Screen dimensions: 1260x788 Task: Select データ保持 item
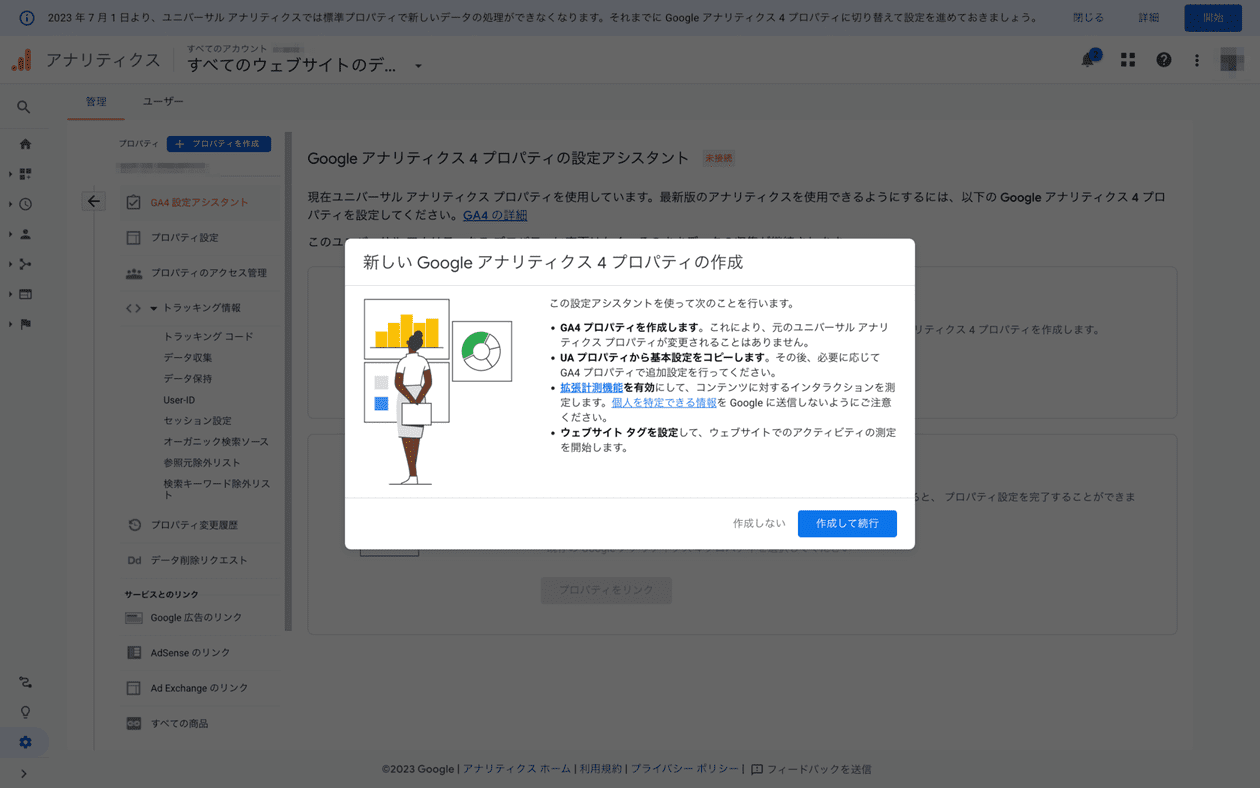coord(188,379)
